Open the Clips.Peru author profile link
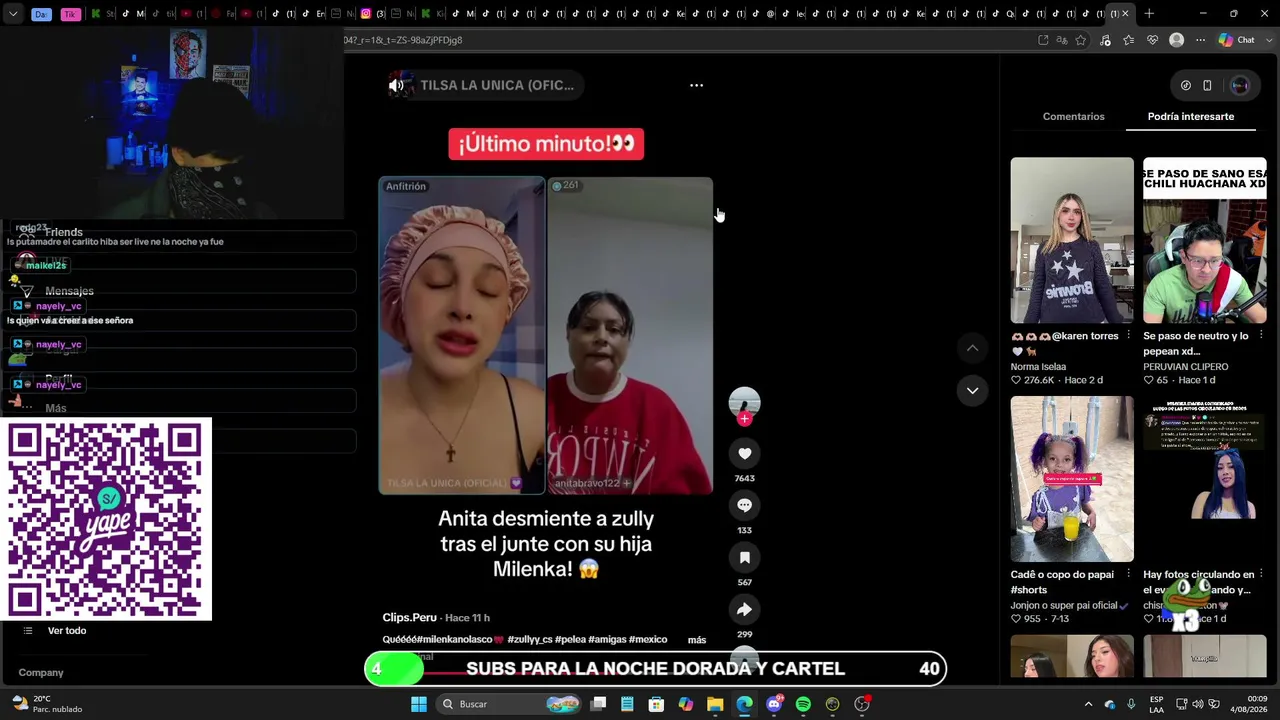The height and width of the screenshot is (720, 1280). pos(409,618)
